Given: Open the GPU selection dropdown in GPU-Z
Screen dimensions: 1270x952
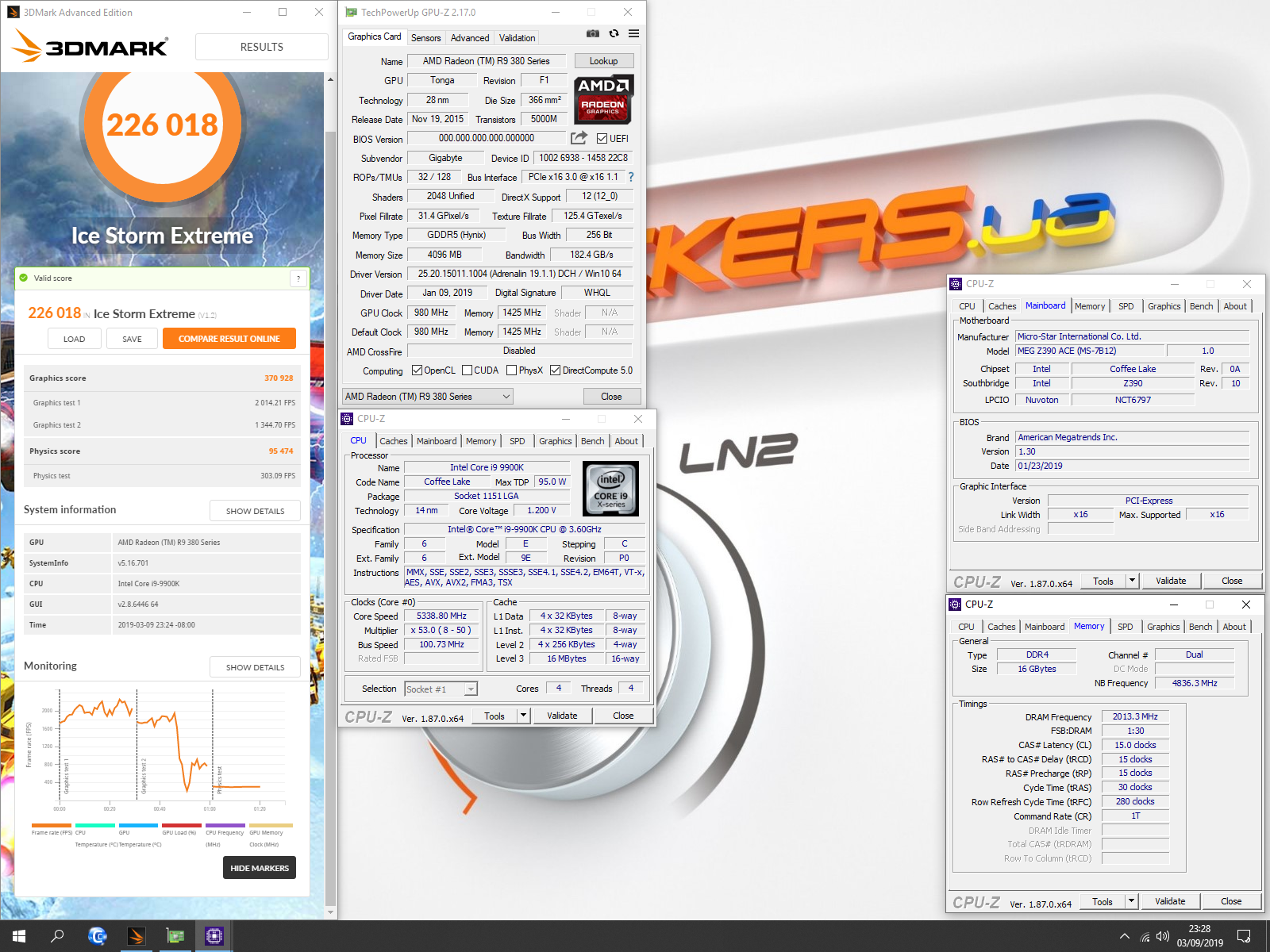Looking at the screenshot, I should point(427,397).
